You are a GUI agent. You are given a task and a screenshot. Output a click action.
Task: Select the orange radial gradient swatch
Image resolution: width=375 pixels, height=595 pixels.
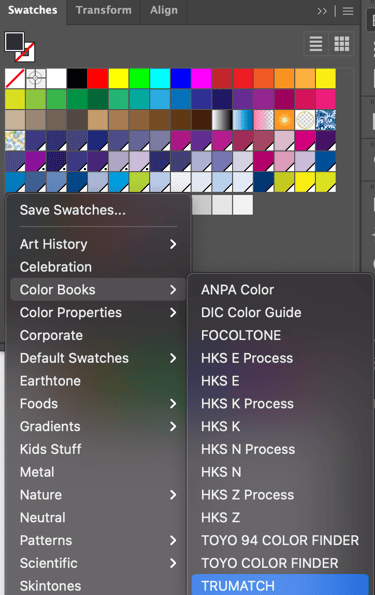click(284, 120)
